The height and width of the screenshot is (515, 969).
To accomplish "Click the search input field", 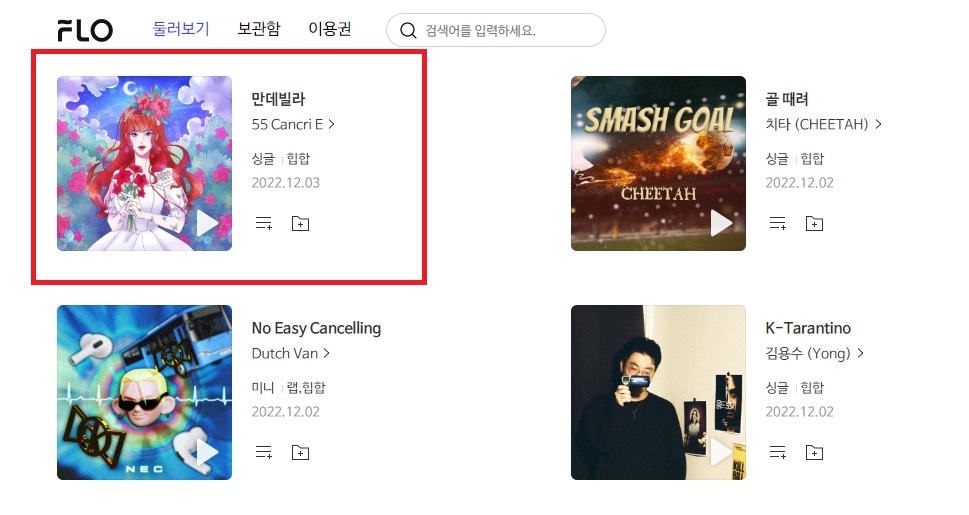I will click(x=496, y=30).
